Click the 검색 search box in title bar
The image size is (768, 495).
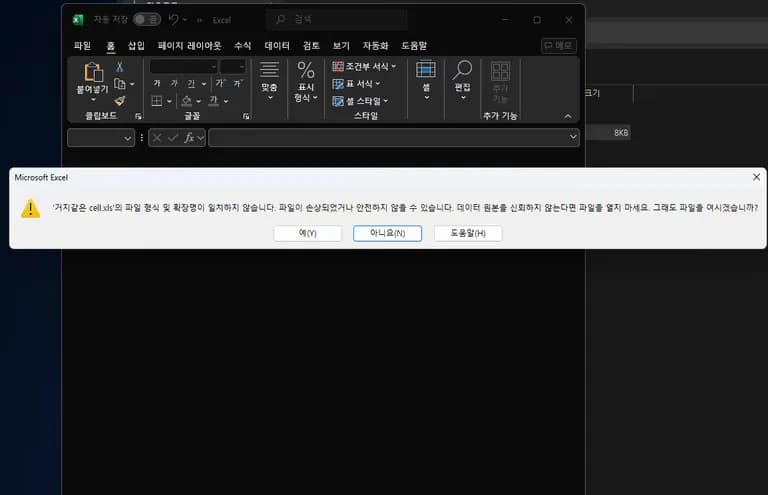(x=336, y=20)
